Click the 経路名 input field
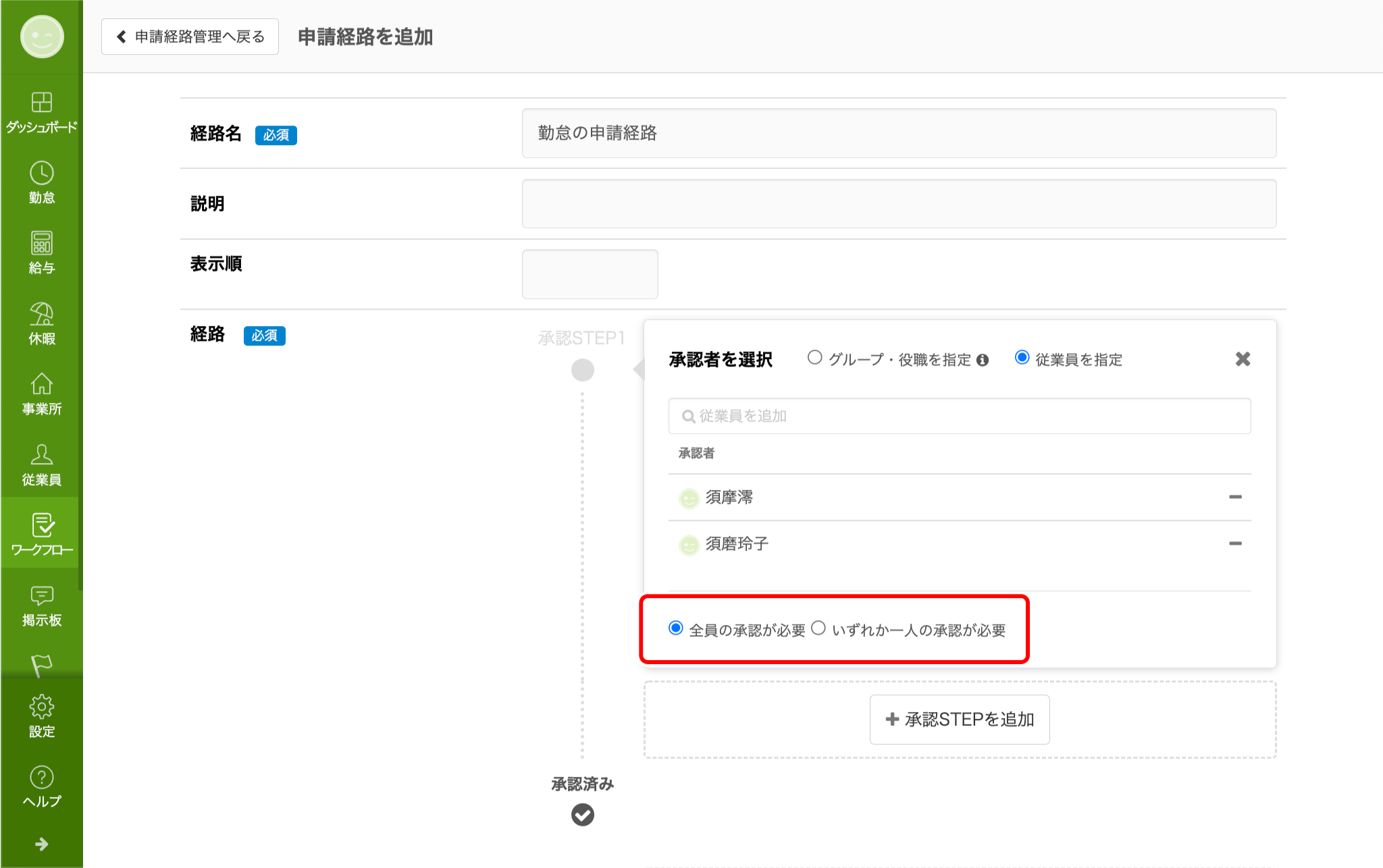The height and width of the screenshot is (868, 1383). click(x=899, y=133)
